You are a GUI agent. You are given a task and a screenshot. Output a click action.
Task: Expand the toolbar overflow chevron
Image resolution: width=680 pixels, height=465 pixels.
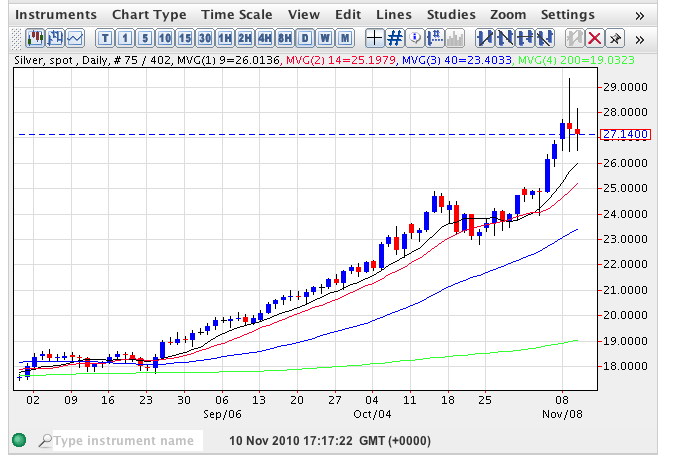coord(640,38)
